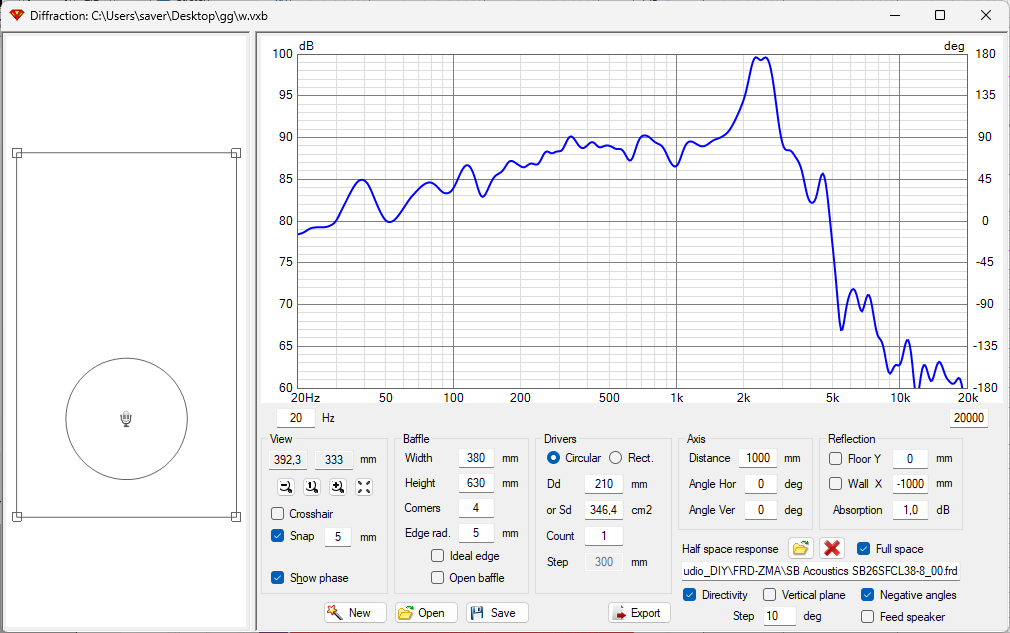Image resolution: width=1010 pixels, height=633 pixels.
Task: Uncheck Show phase
Action: pyautogui.click(x=278, y=578)
